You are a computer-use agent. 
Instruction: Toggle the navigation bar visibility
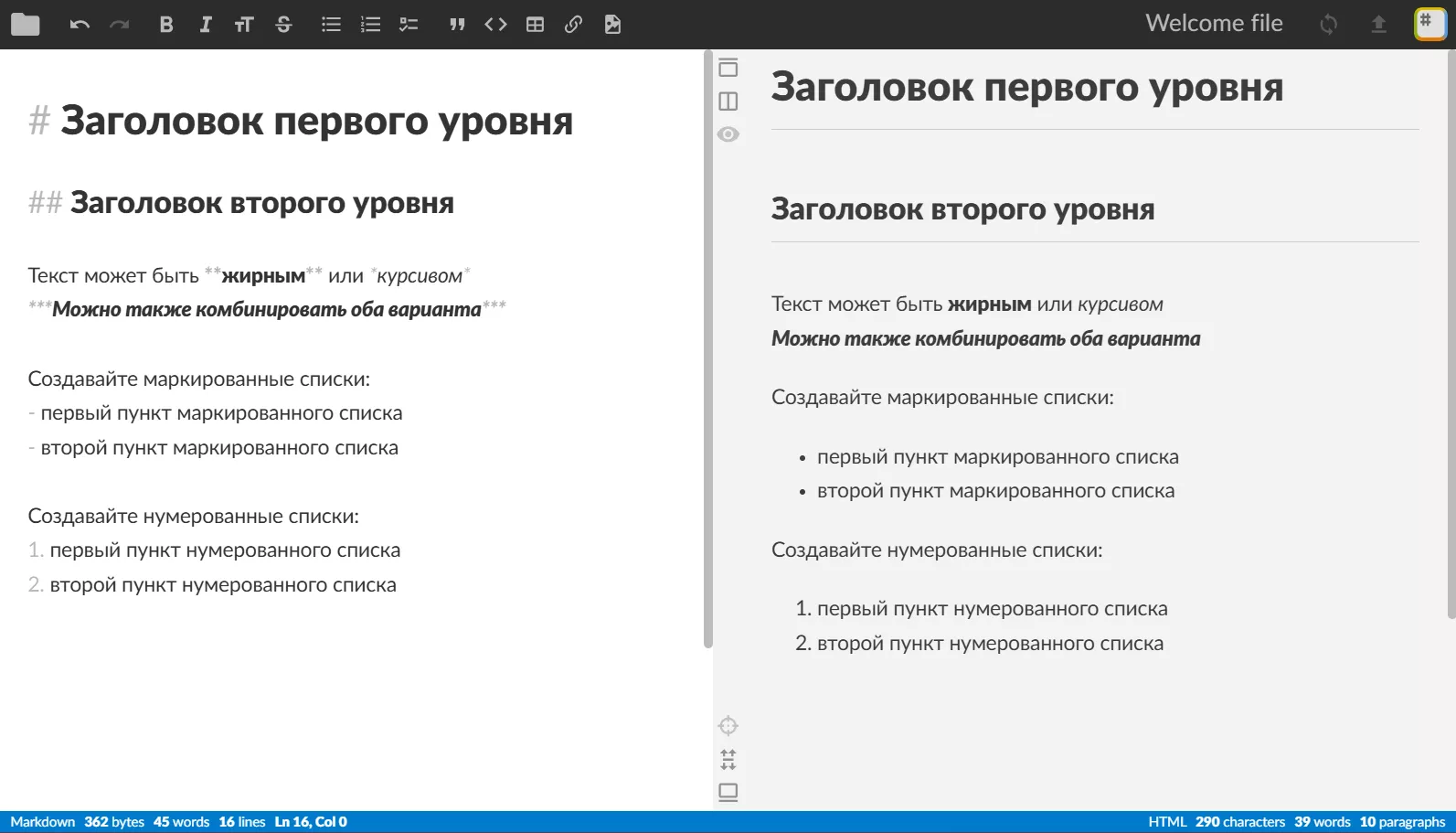pos(728,68)
